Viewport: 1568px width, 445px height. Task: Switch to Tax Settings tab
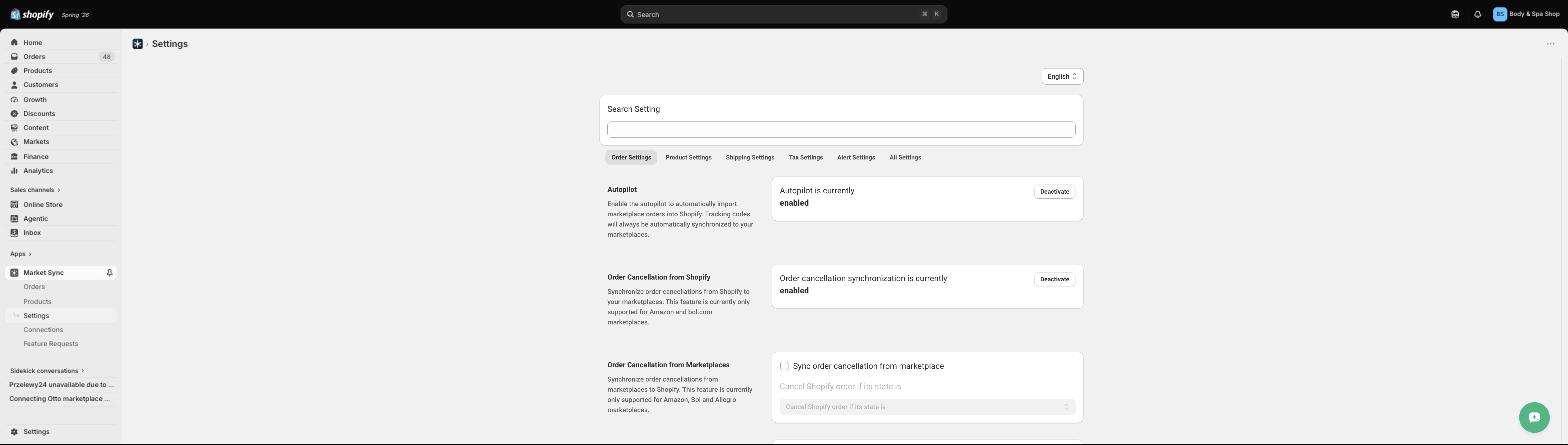805,157
